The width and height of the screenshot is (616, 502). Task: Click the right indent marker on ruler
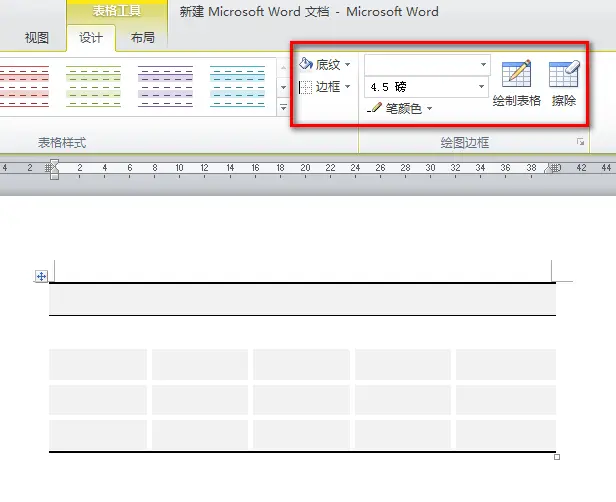(x=550, y=169)
